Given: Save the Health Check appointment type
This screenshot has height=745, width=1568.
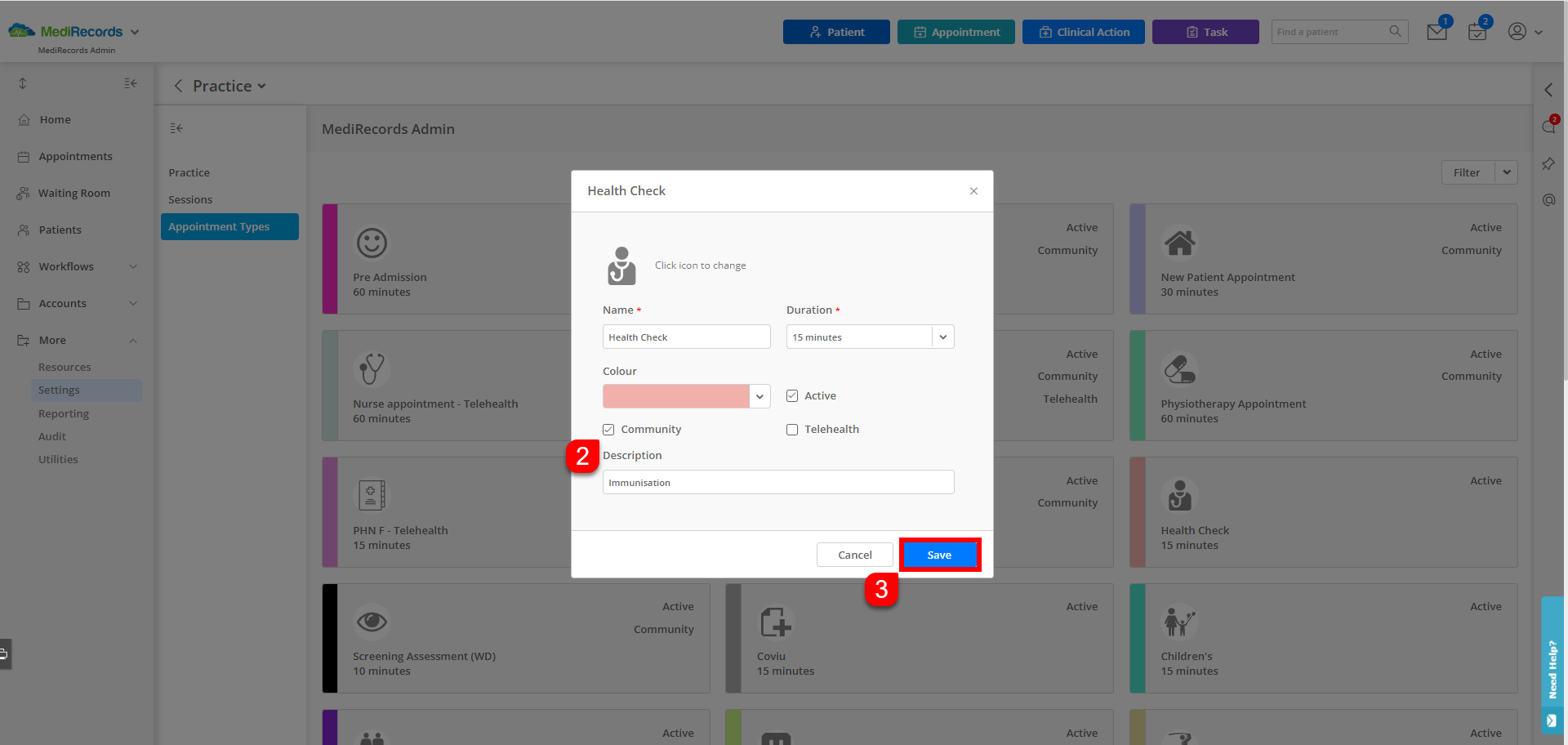Looking at the screenshot, I should (x=939, y=555).
